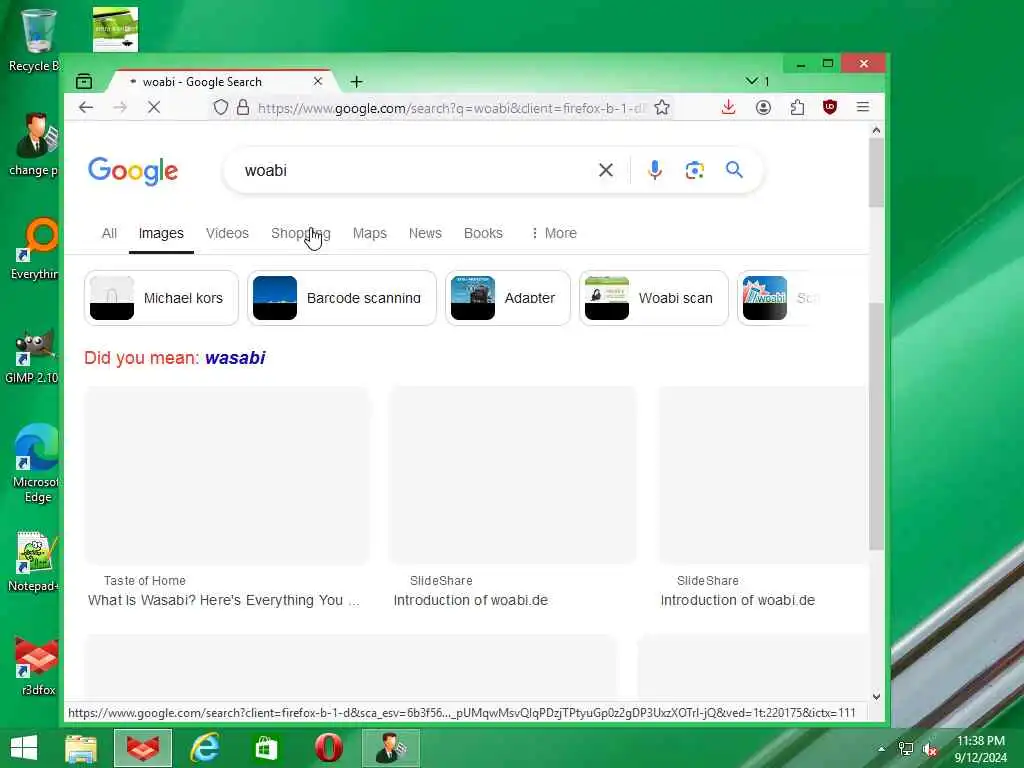This screenshot has width=1024, height=768.
Task: Open the Firefox account icon
Action: click(763, 107)
